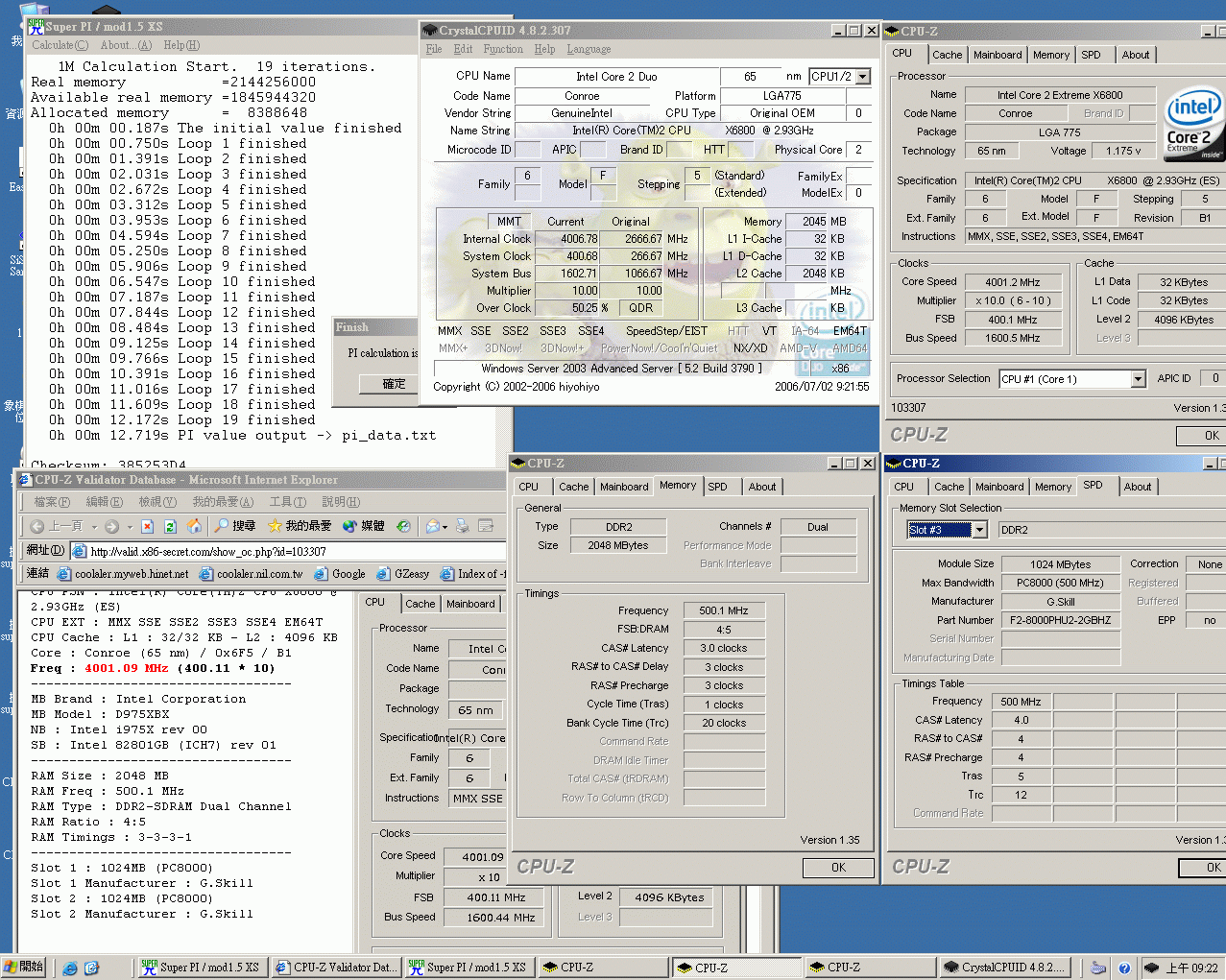
Task: Open the 我的最愛 favorites star button
Action: (300, 526)
